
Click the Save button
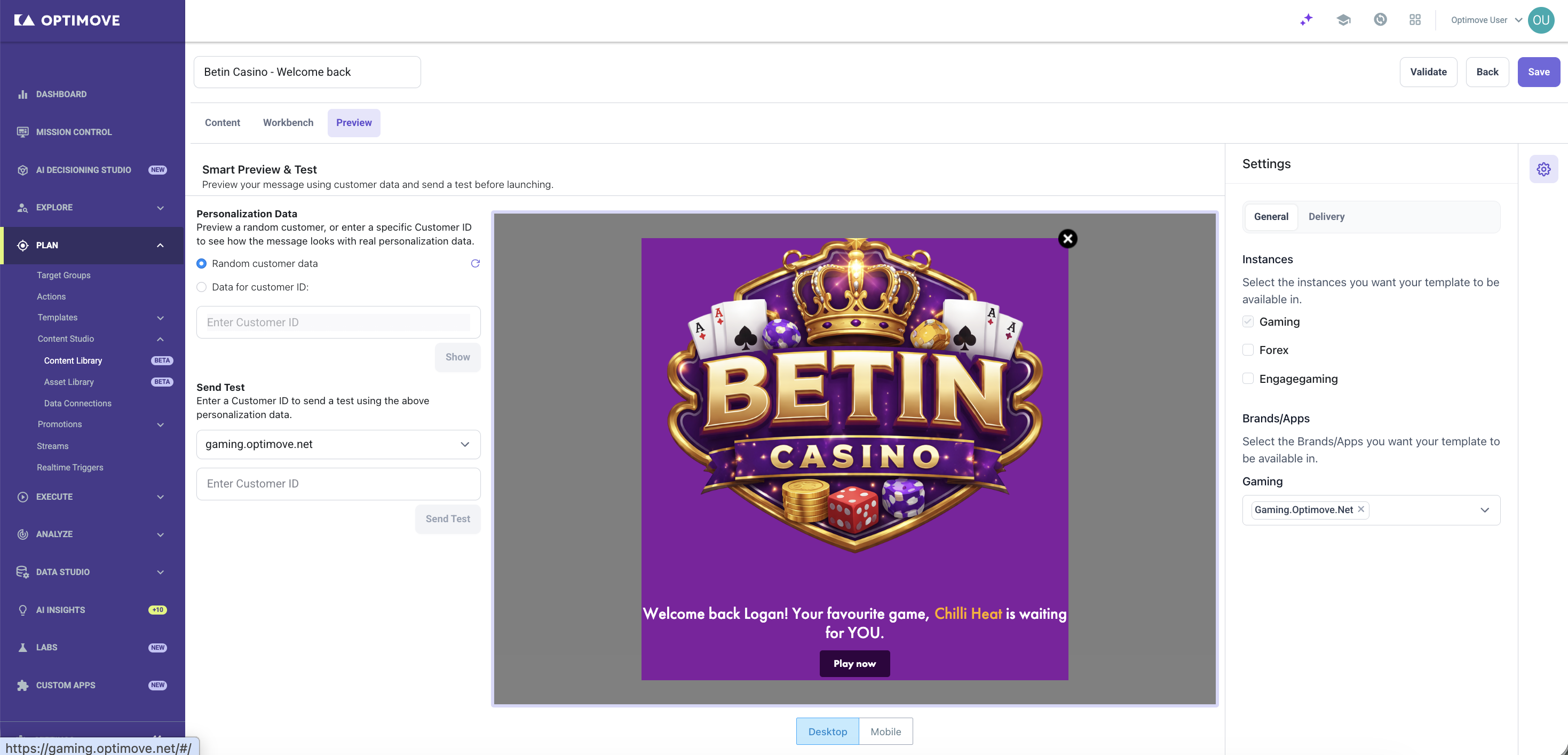tap(1538, 72)
